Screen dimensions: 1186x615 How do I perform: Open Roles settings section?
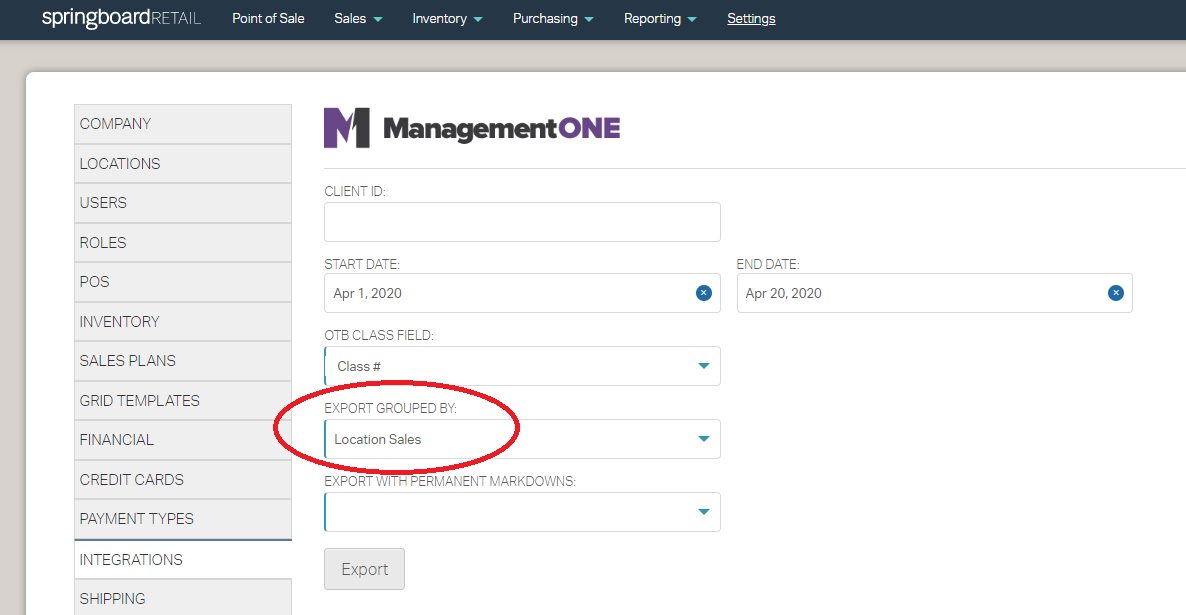coord(182,243)
